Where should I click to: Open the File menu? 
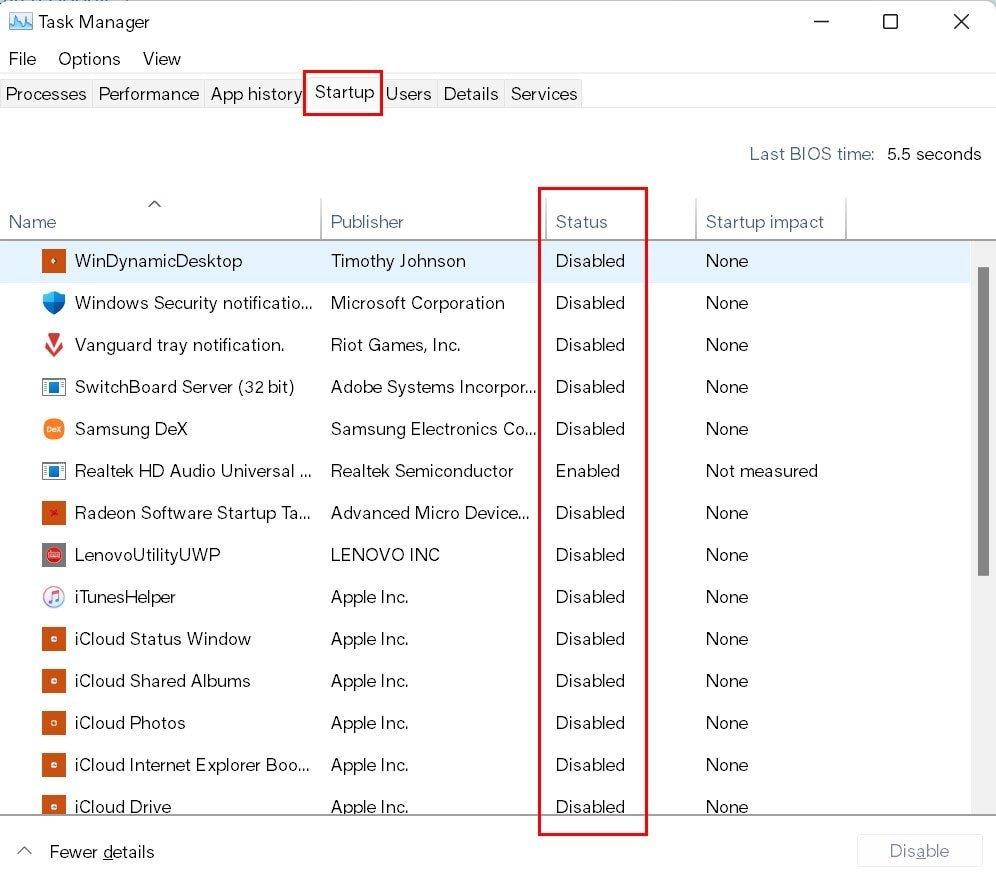22,59
